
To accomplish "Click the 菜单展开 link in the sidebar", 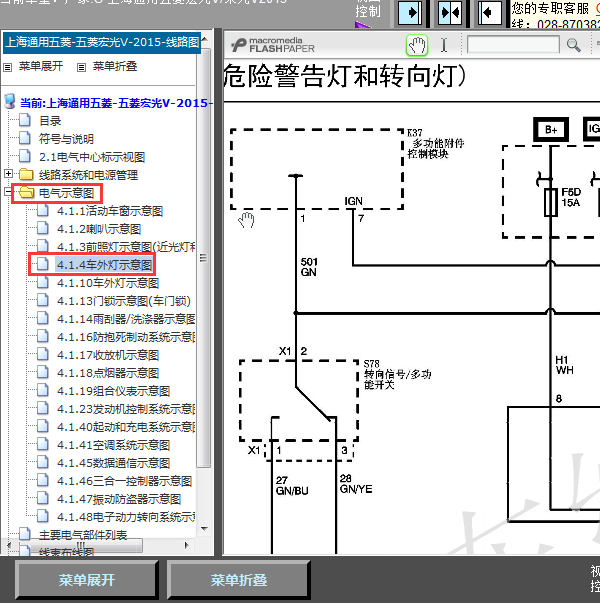I will coord(41,66).
